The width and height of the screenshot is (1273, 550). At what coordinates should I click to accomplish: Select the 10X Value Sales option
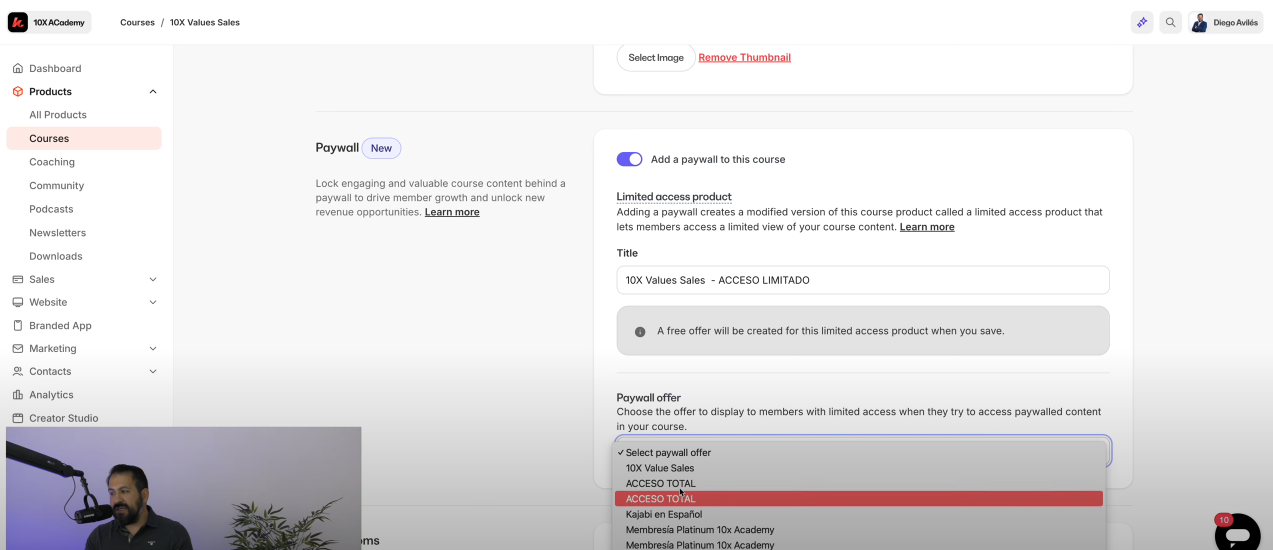[x=859, y=468]
